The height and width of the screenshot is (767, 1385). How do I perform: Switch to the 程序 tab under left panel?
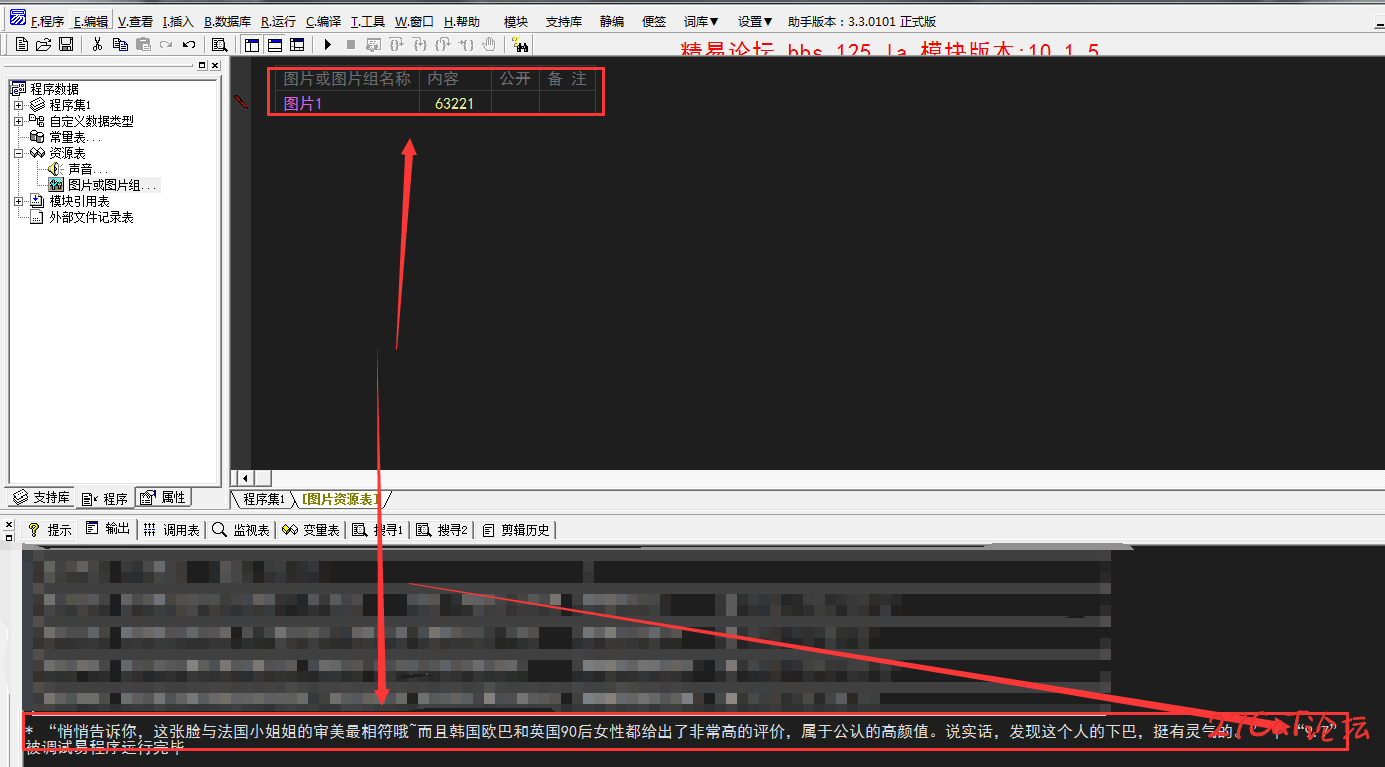pyautogui.click(x=104, y=498)
